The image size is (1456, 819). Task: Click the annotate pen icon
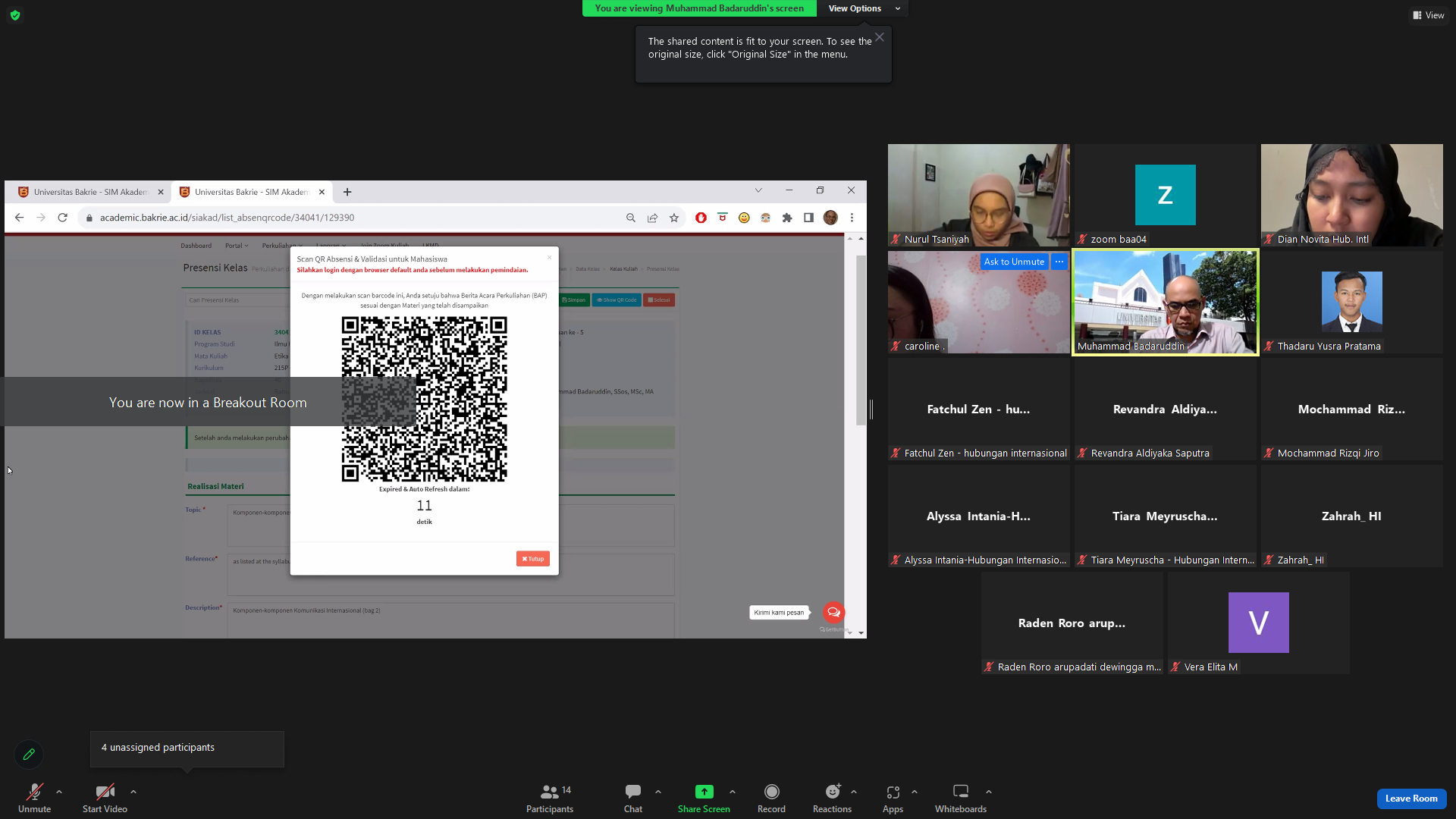pos(29,755)
